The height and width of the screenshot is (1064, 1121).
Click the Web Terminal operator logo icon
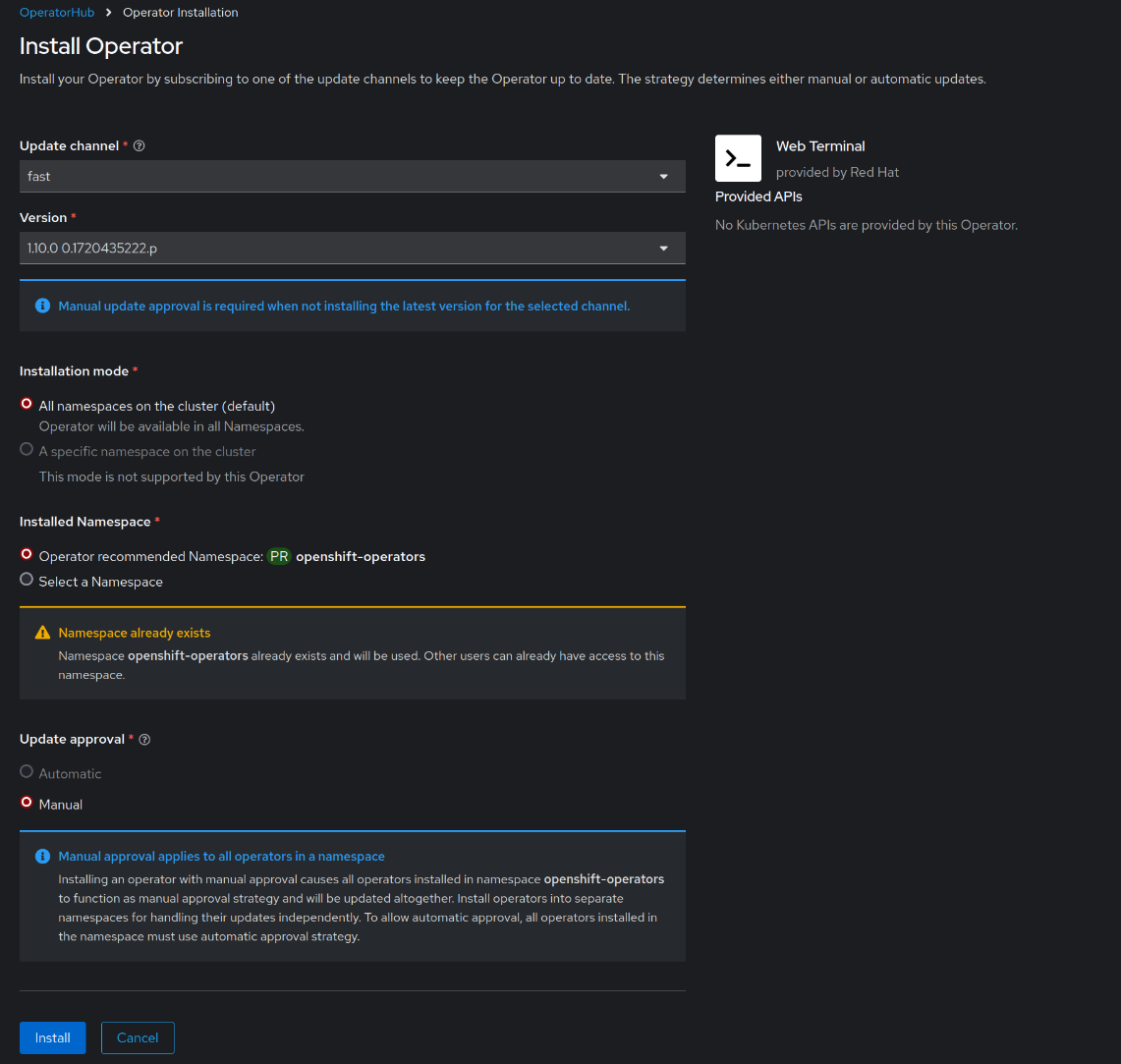click(738, 158)
